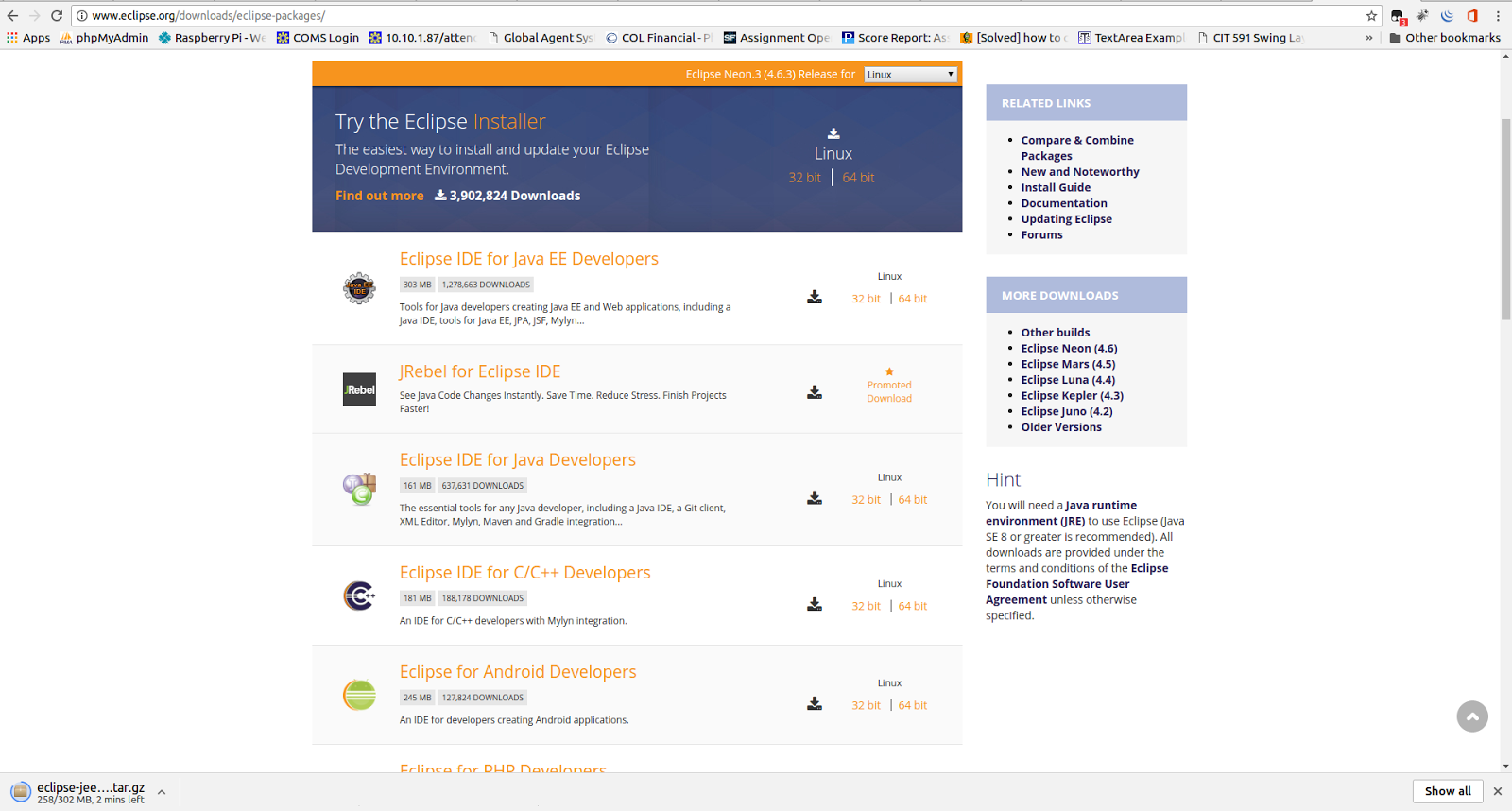Open CIT 591 Swing Layout bookmark
This screenshot has height=811, width=1512.
pos(1250,38)
